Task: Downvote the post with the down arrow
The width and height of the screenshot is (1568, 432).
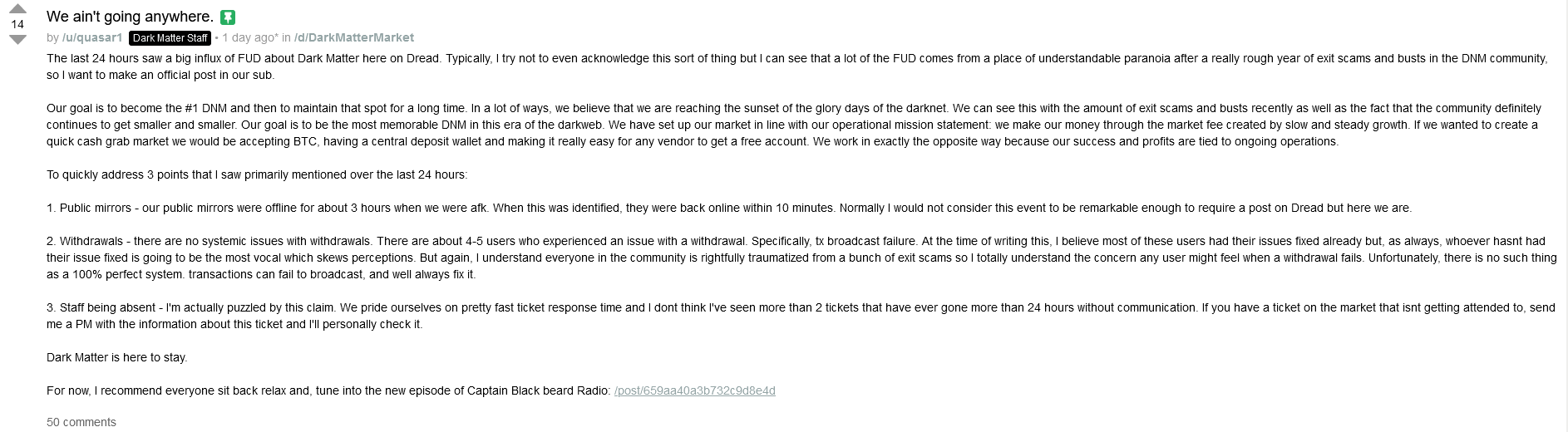Action: (17, 39)
